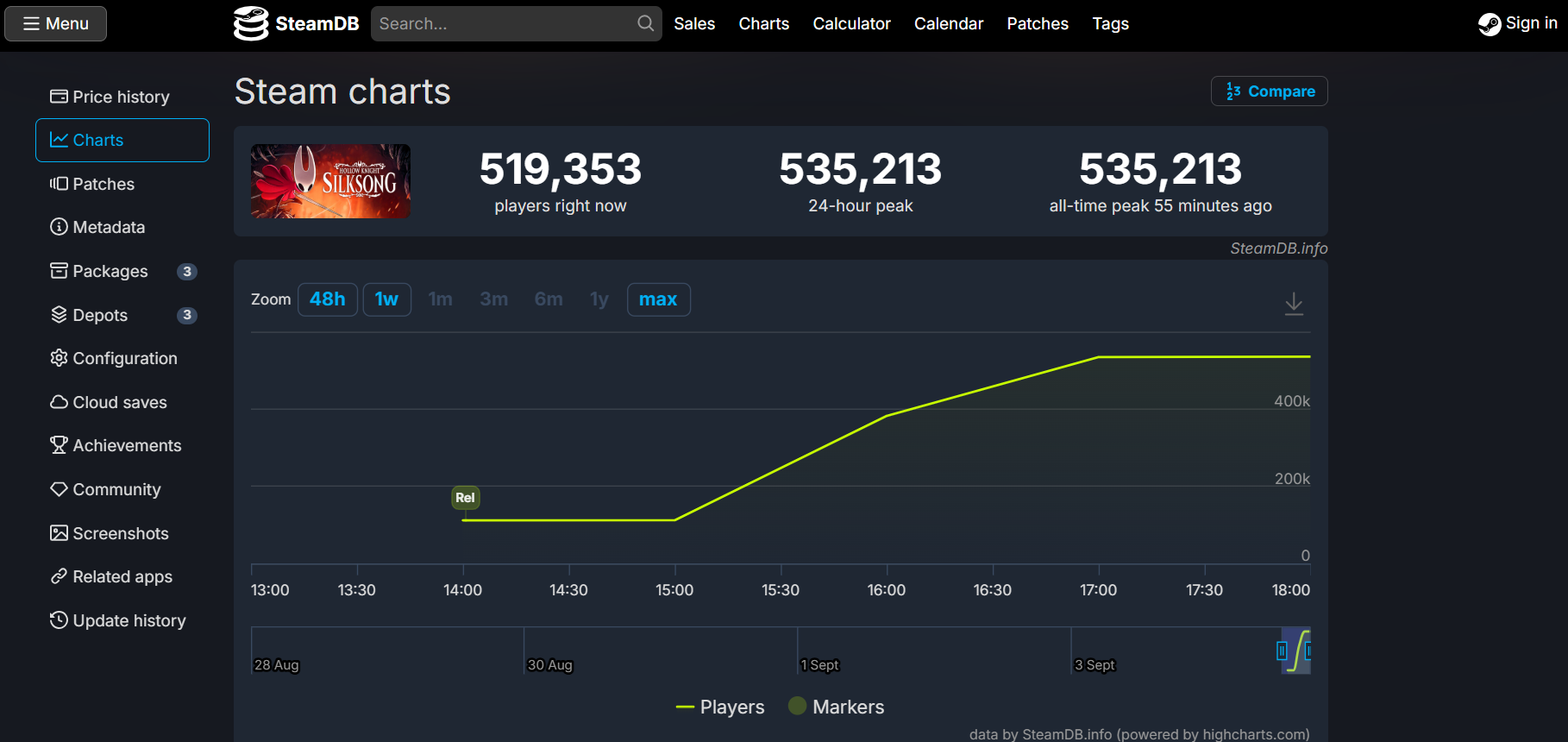Screen dimensions: 1568x742
Task: Open the Tags nav item
Action: tap(1111, 23)
